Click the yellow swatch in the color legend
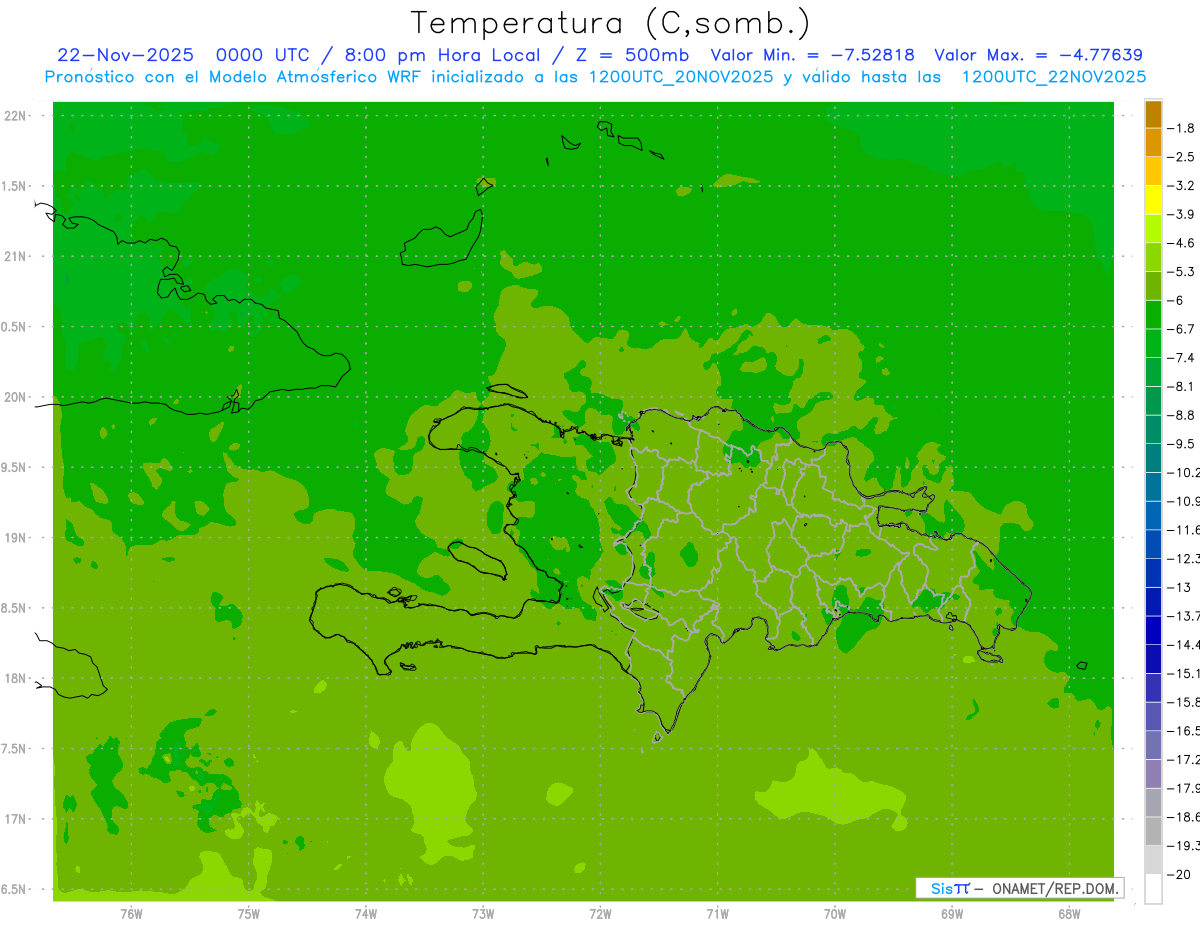 point(1153,199)
